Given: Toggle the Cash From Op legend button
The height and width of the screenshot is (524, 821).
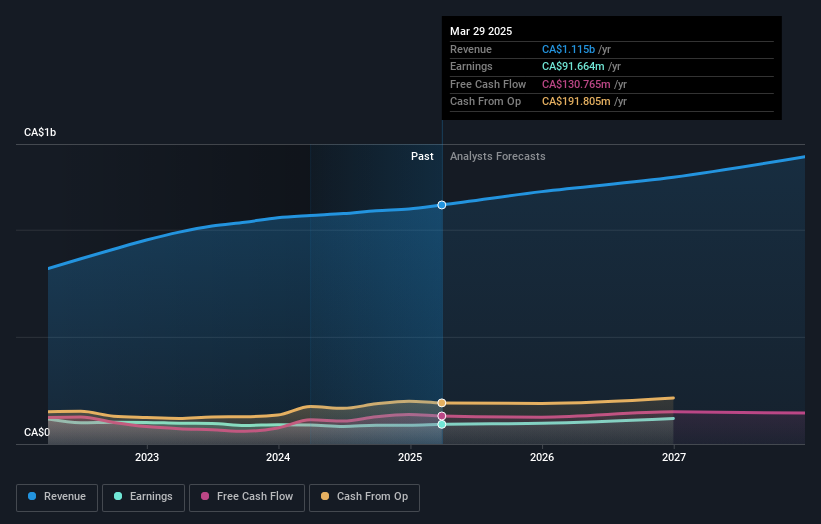Looking at the screenshot, I should [x=364, y=497].
